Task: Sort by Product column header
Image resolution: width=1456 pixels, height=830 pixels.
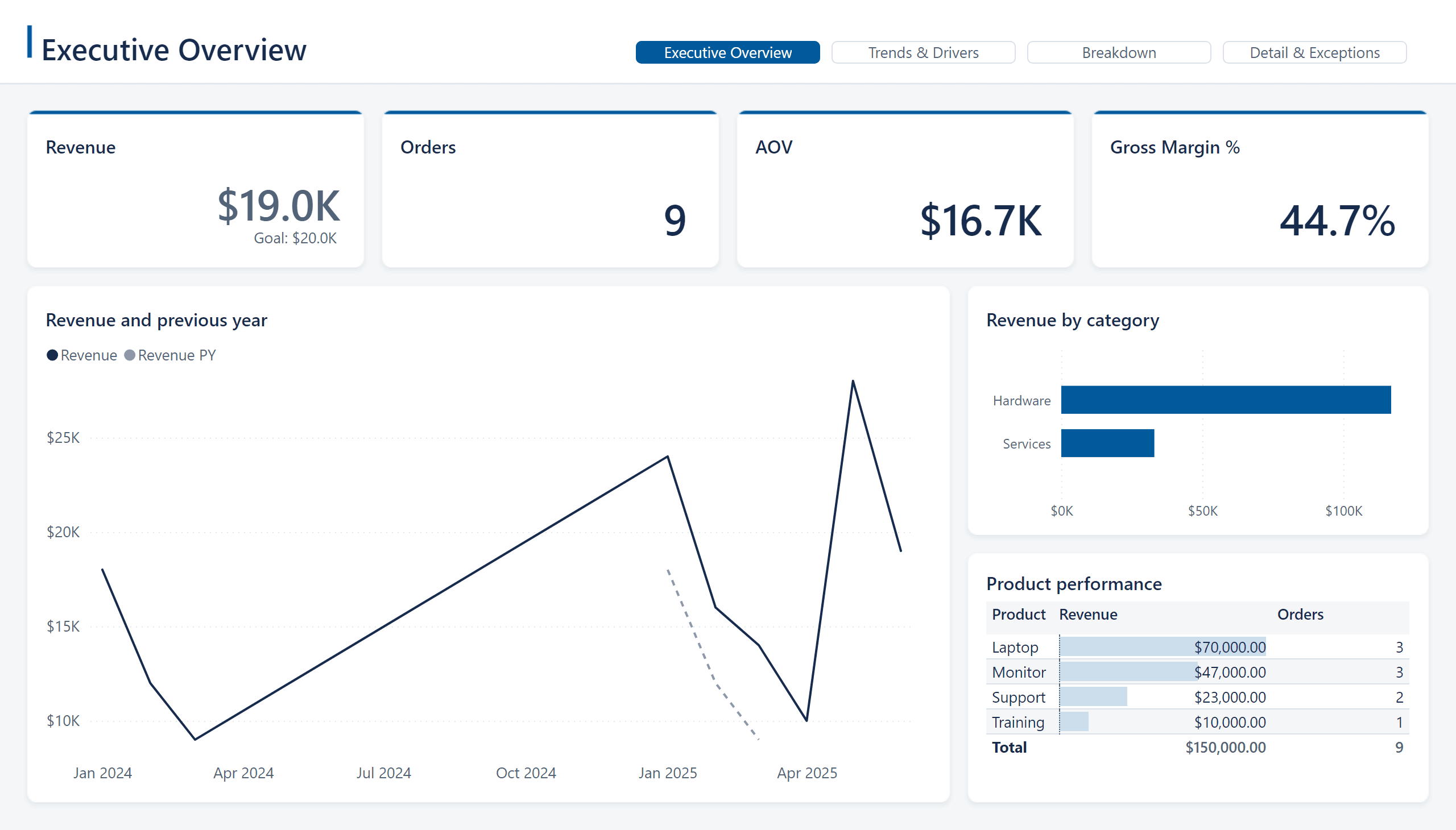Action: coord(1018,615)
